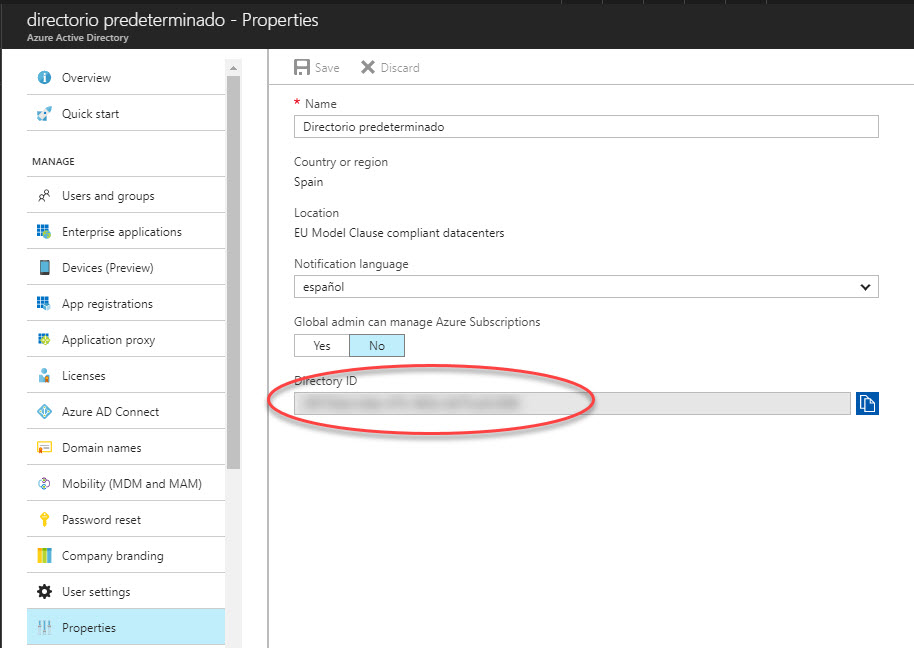Click the Password reset key icon
The height and width of the screenshot is (648, 914).
[44, 519]
